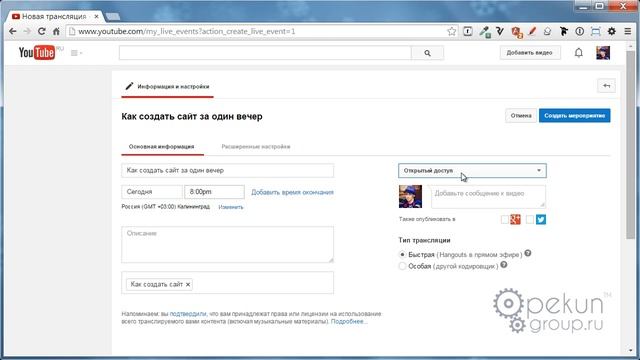Open the YouTube guide menu icon
The width and height of the screenshot is (640, 360).
coord(76,53)
